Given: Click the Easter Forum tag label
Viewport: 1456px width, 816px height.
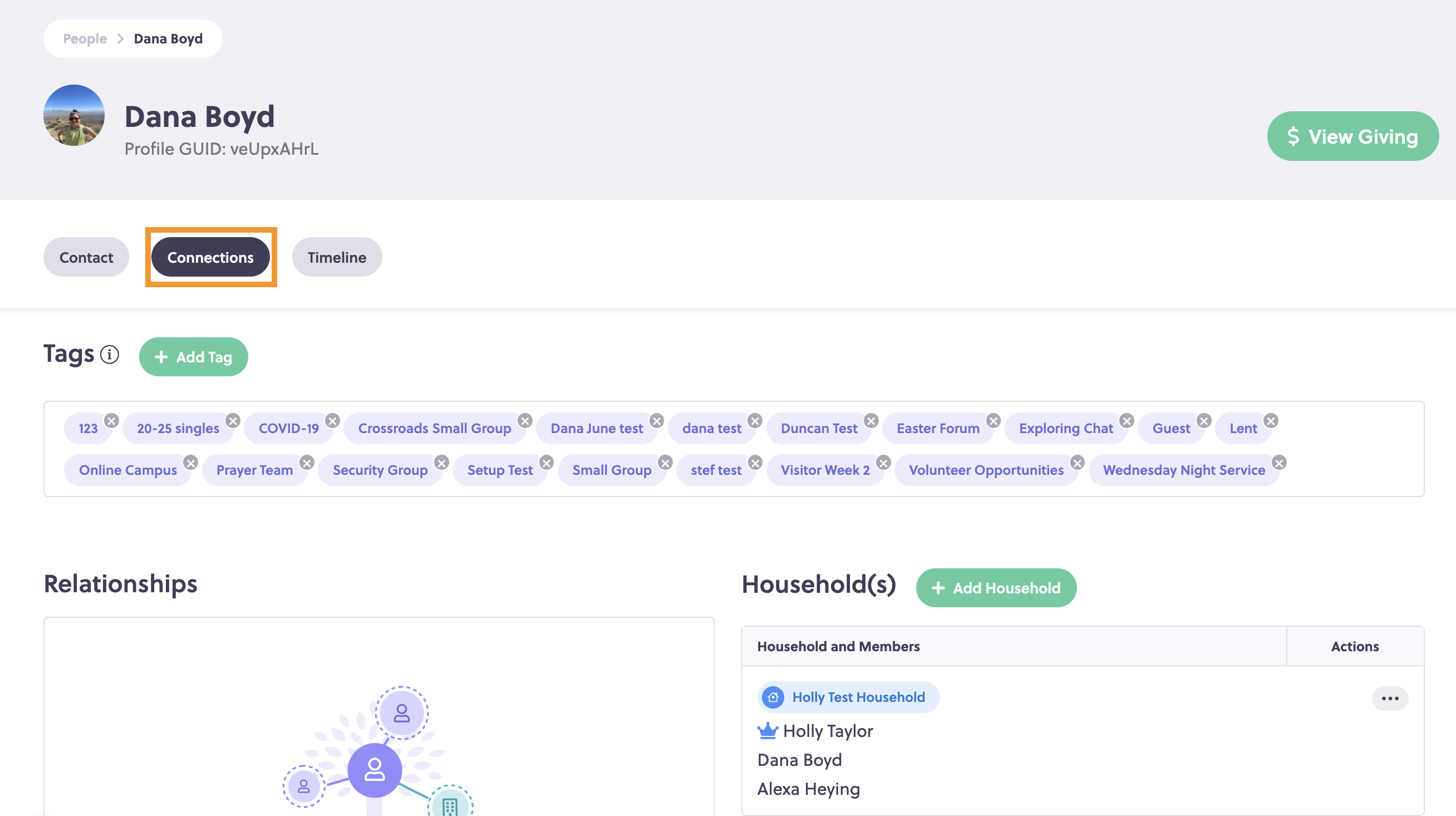Looking at the screenshot, I should [x=938, y=429].
